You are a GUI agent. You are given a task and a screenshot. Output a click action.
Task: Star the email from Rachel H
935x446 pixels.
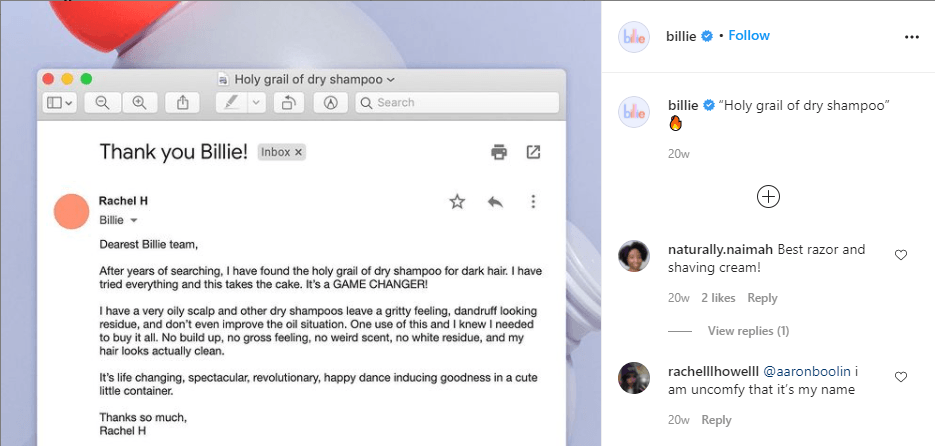coord(457,202)
